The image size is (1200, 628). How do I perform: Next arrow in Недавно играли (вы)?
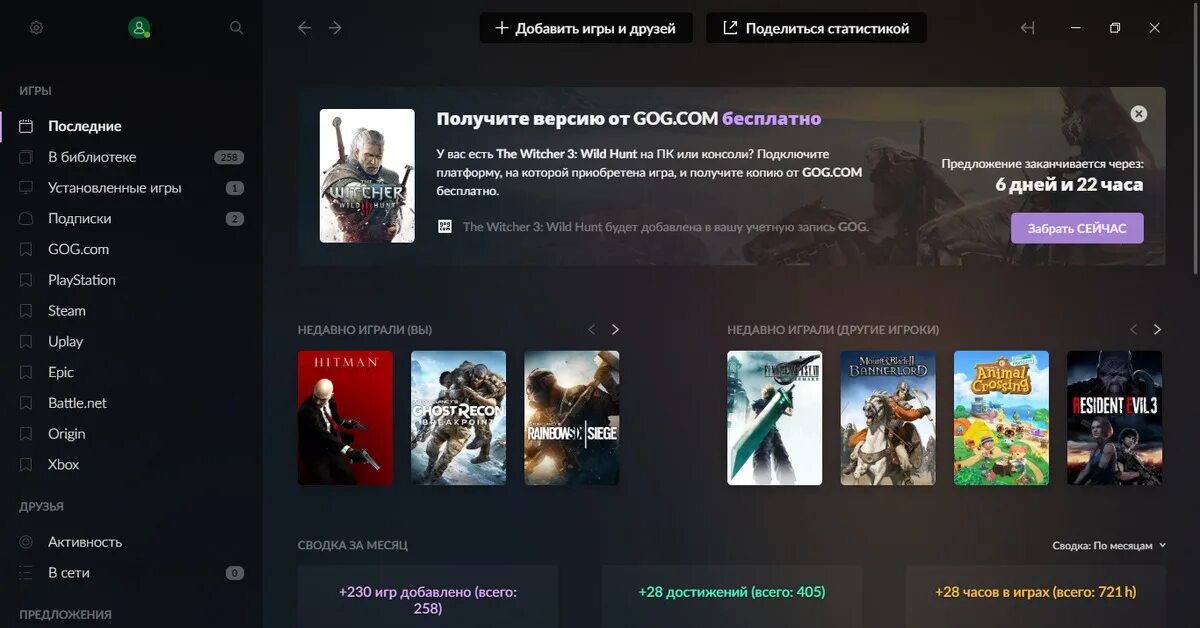click(615, 329)
